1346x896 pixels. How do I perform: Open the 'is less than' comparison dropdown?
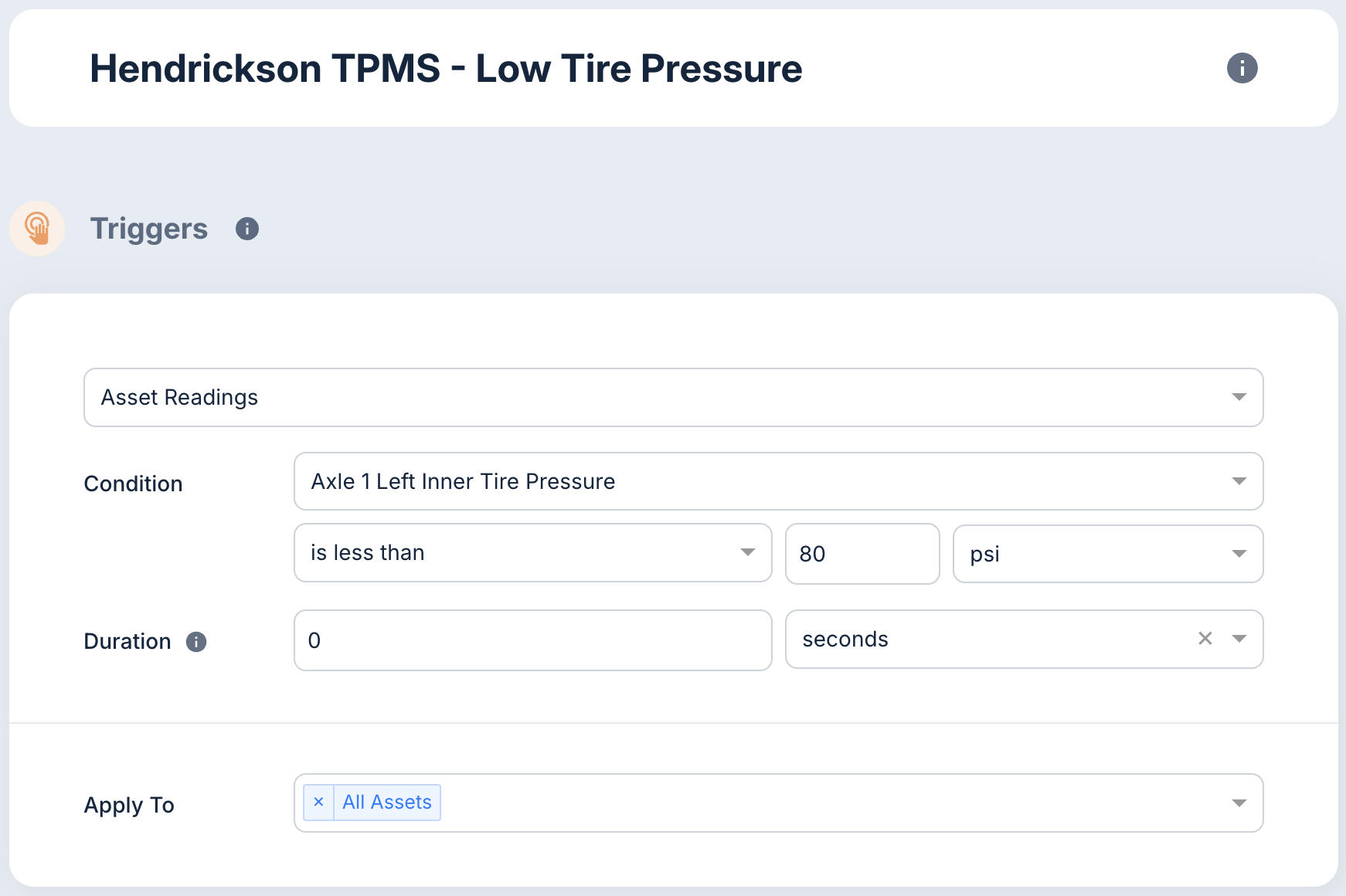point(532,552)
